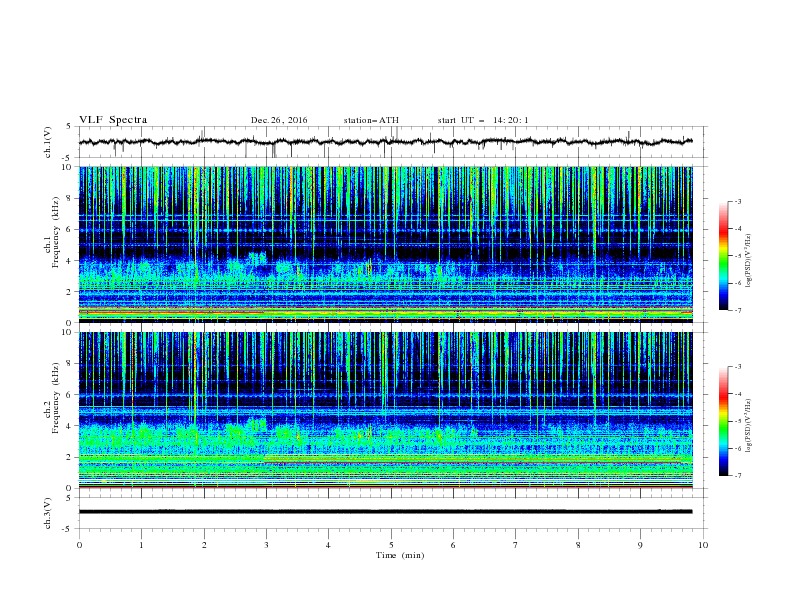Click the ch.1 spectrogram color scale bar

(x=723, y=256)
